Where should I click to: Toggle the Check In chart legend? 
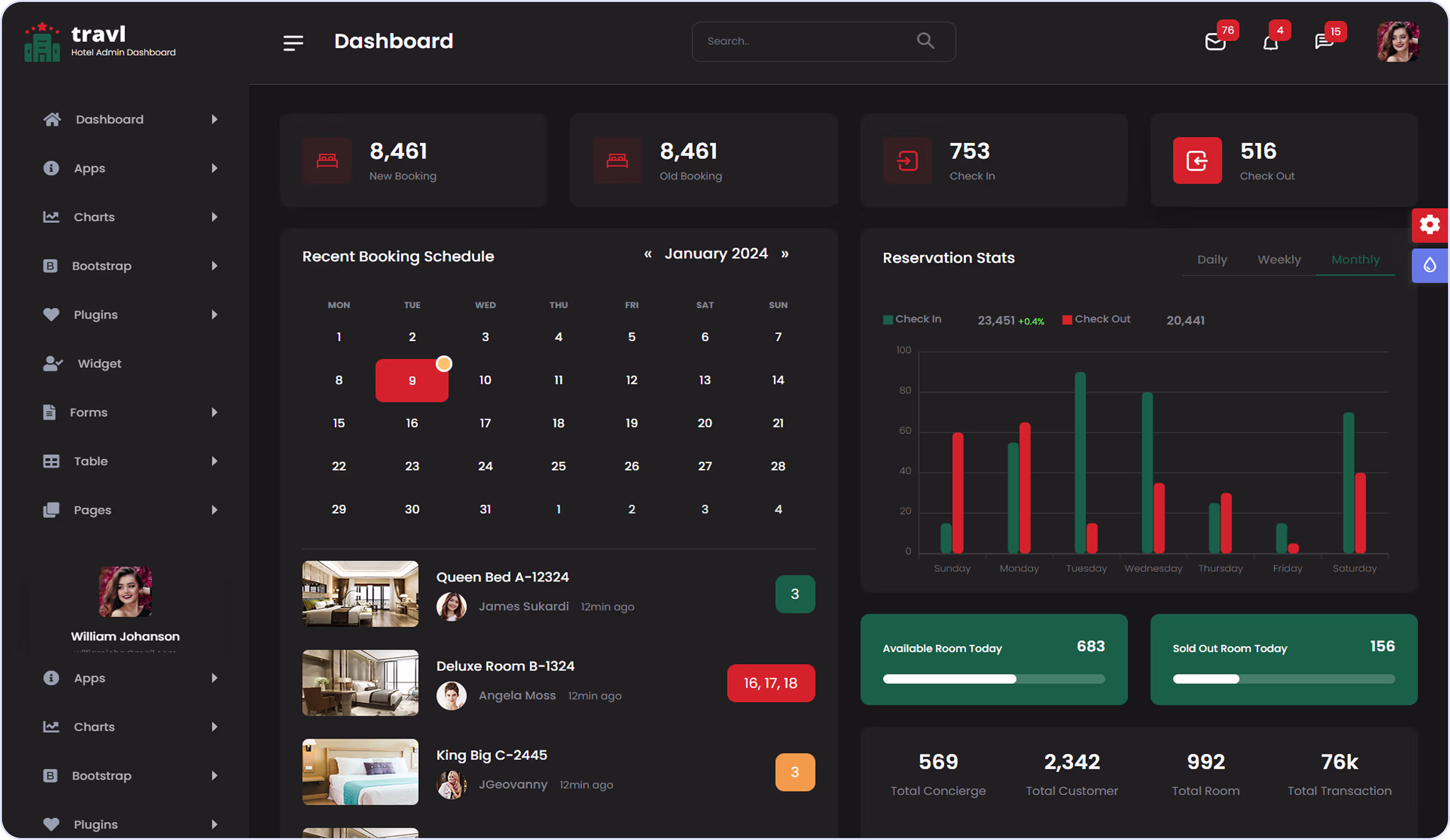coord(912,319)
